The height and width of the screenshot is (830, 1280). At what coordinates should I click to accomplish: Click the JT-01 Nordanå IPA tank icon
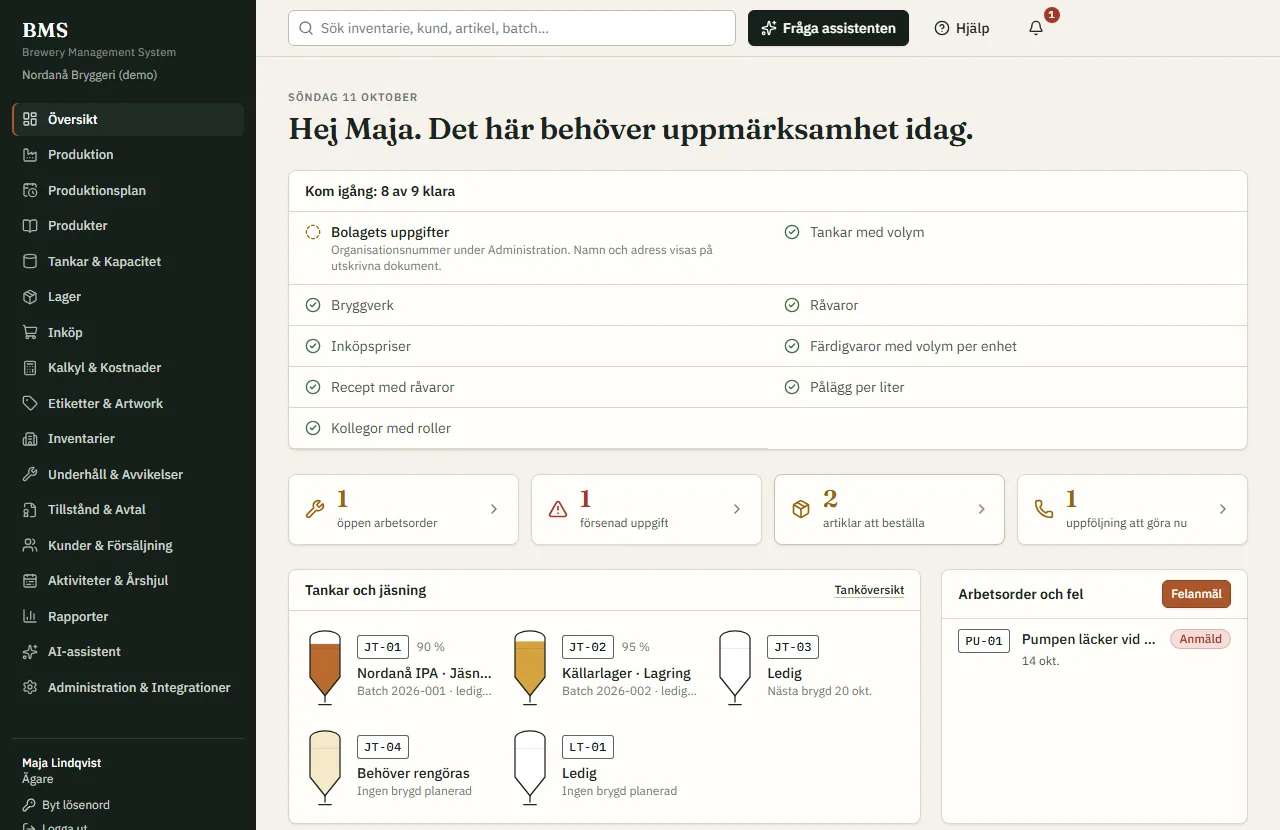[x=325, y=667]
